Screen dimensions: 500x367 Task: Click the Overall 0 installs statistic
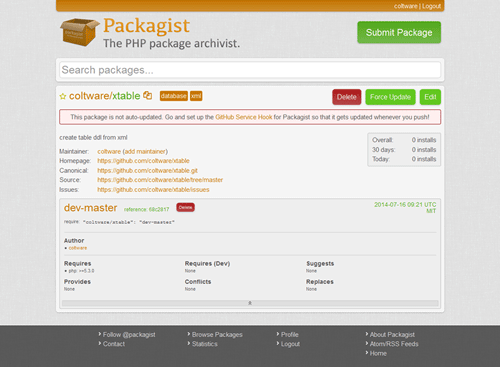[x=404, y=140]
